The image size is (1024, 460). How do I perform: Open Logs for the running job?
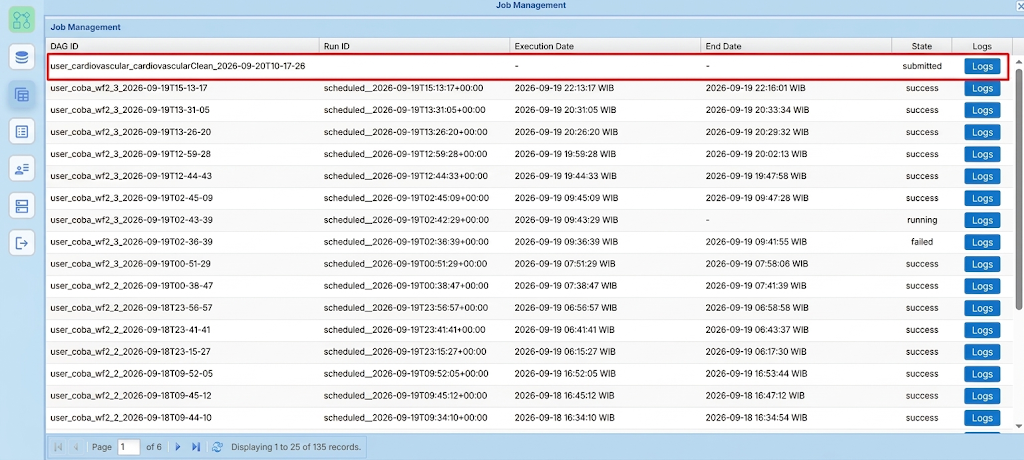tap(982, 220)
